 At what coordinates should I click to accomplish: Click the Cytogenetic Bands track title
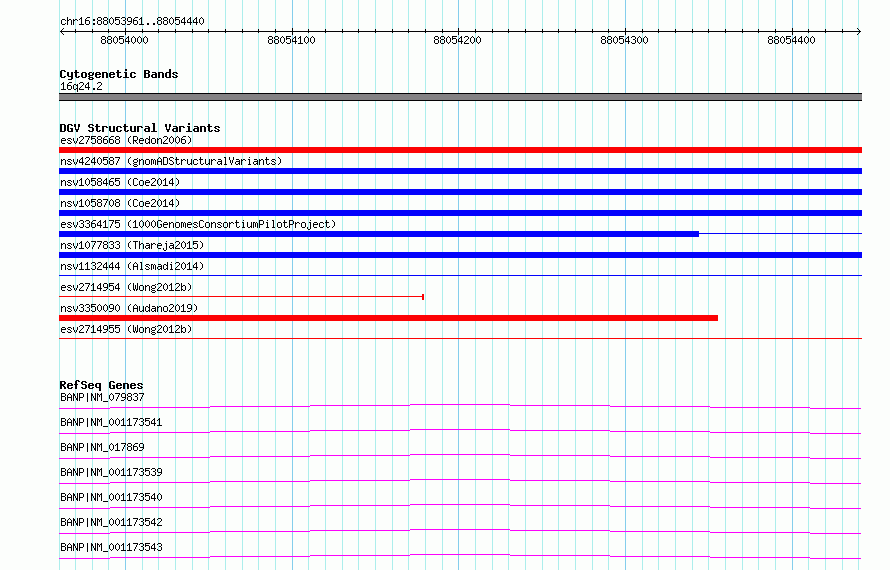(x=119, y=74)
